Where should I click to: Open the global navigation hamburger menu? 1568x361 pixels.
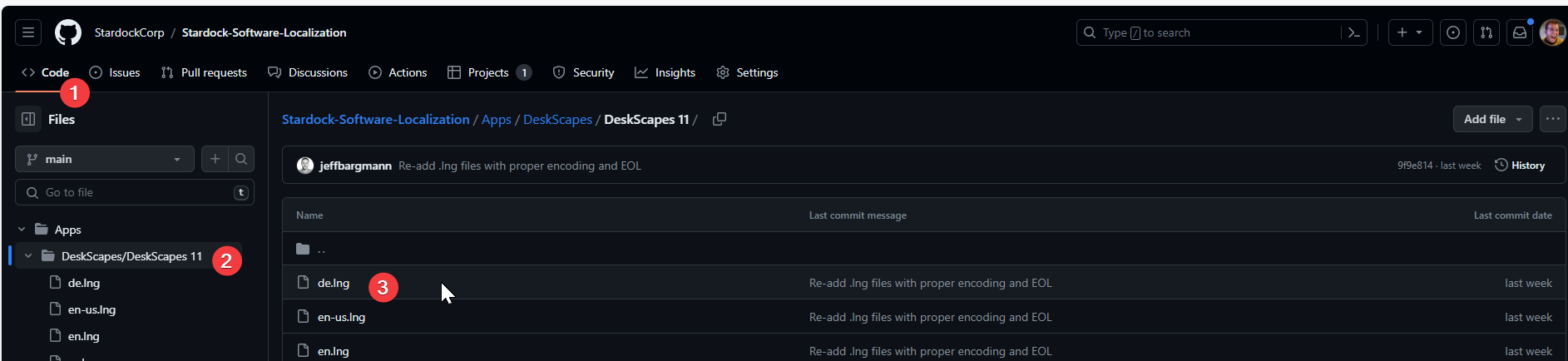pos(28,32)
